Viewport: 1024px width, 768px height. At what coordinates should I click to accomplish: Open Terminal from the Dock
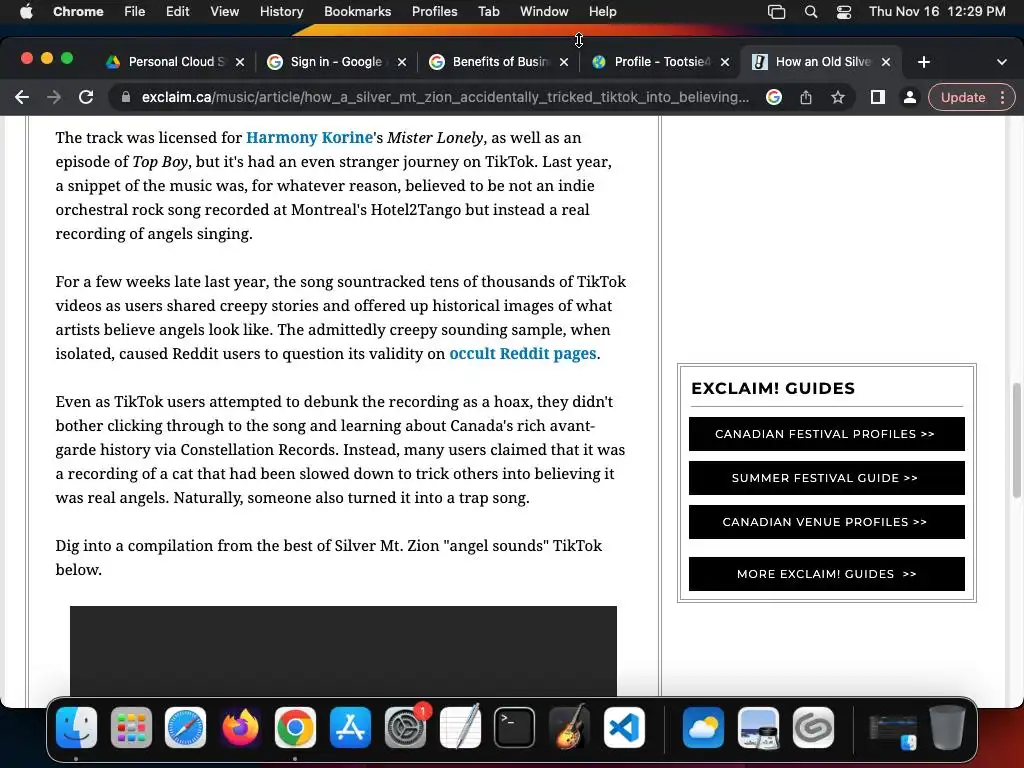(515, 727)
